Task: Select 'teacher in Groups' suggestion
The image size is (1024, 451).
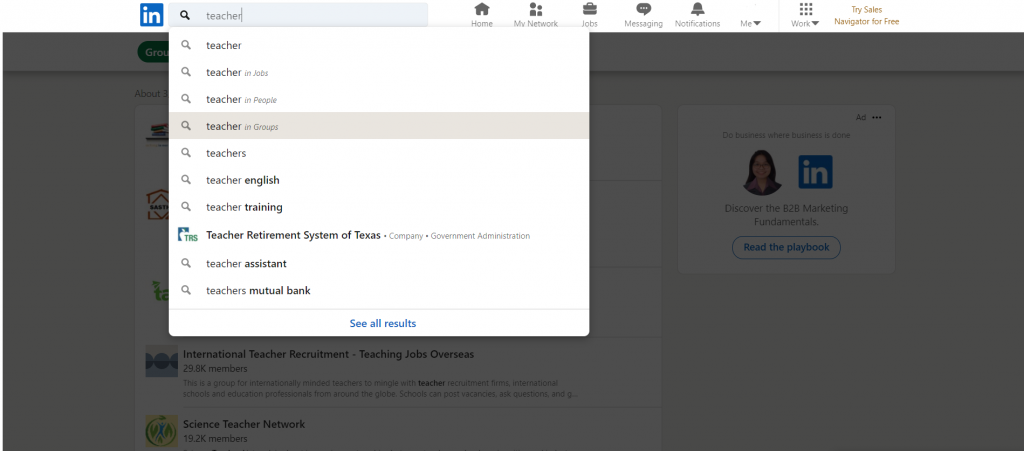Action: (x=379, y=126)
